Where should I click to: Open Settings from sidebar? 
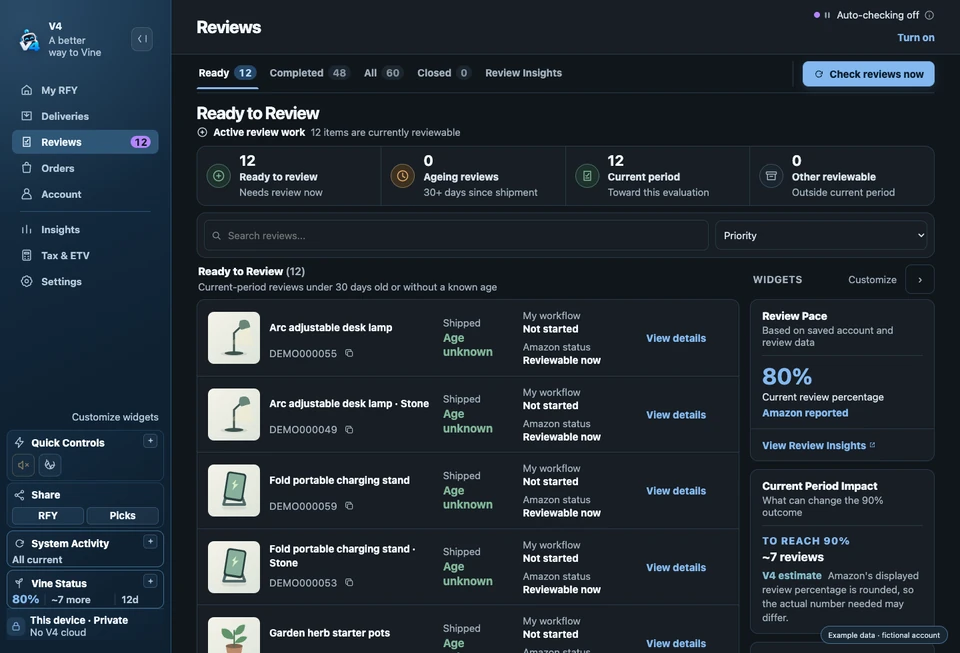(85, 282)
